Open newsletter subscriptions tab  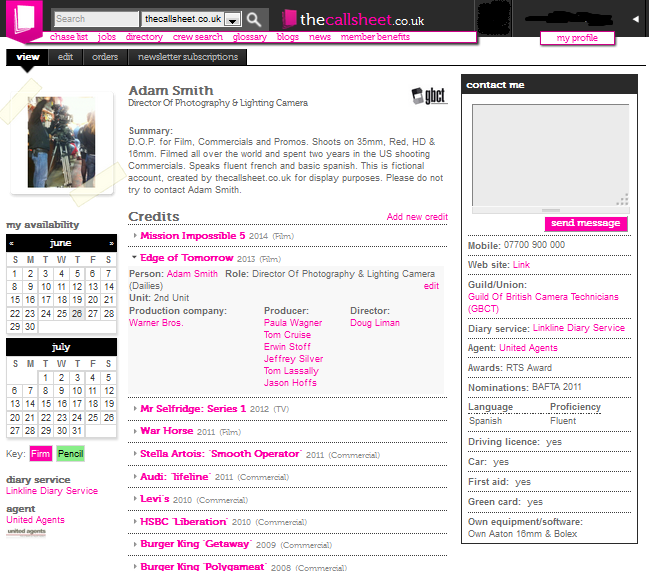coord(188,57)
